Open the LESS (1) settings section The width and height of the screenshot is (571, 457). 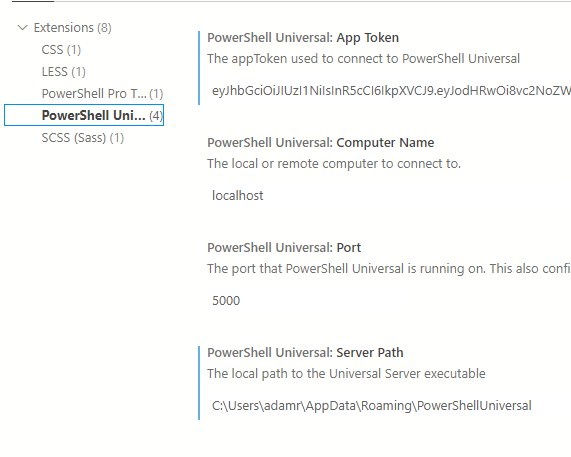63,72
